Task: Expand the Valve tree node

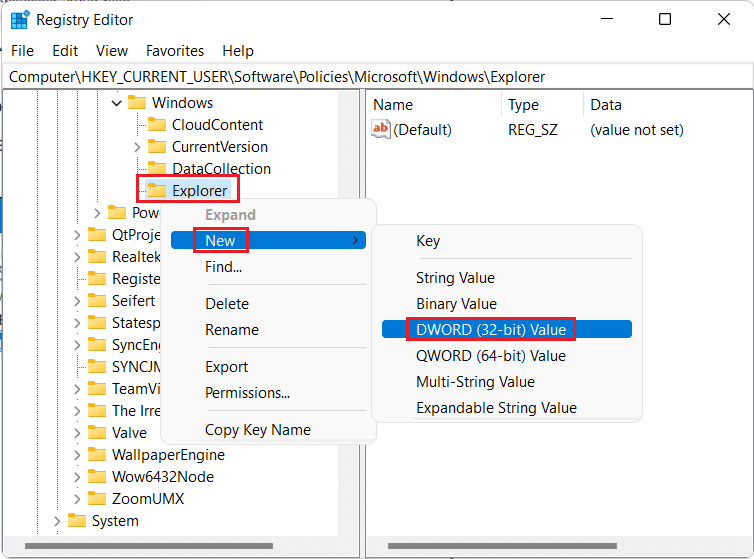Action: pos(77,432)
